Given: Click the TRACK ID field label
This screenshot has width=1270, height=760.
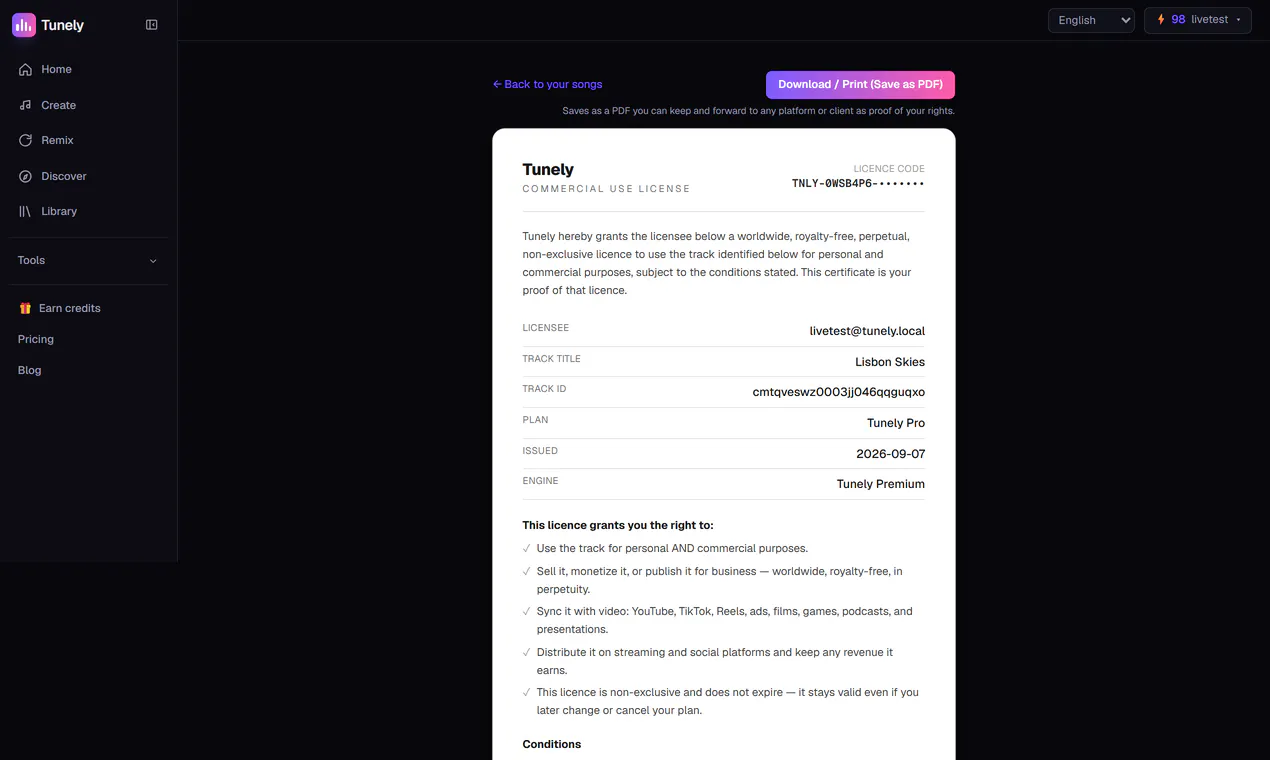Looking at the screenshot, I should [x=545, y=389].
